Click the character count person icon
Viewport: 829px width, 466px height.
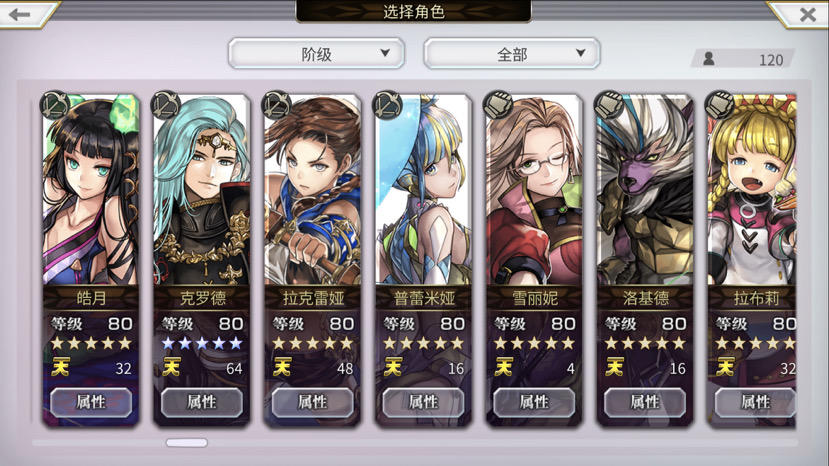tap(709, 59)
